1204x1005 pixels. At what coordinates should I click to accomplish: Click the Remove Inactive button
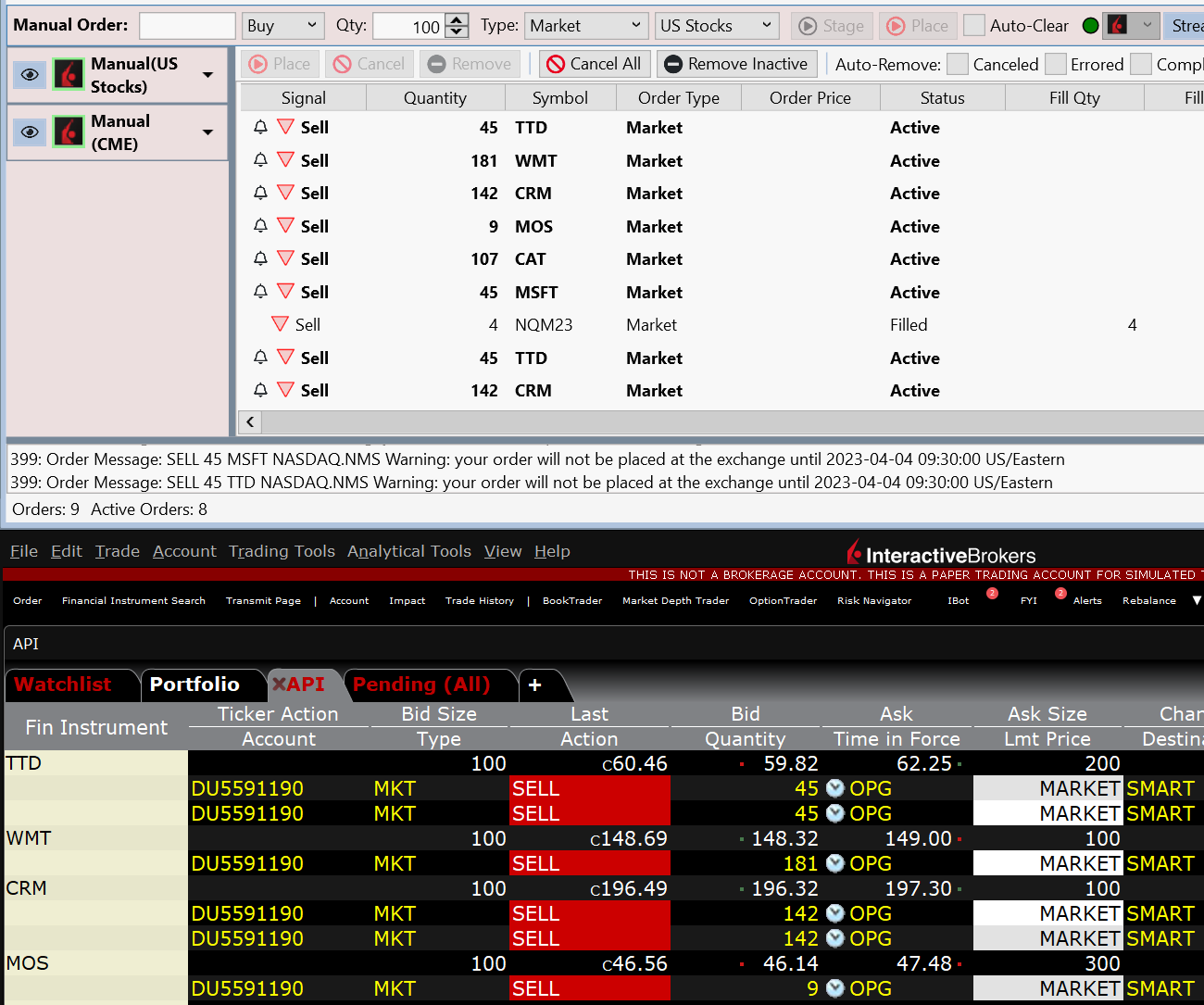click(x=736, y=64)
